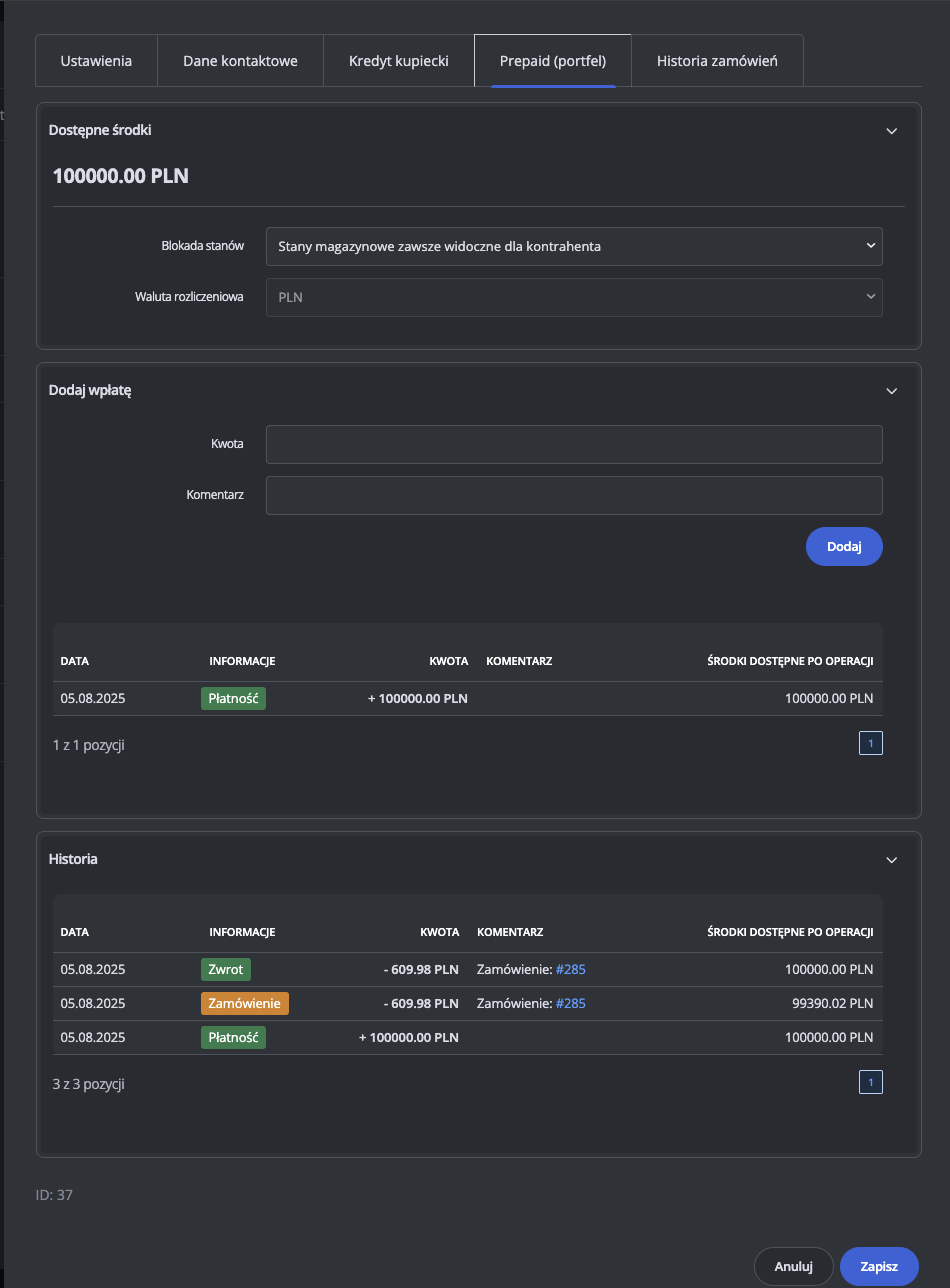The width and height of the screenshot is (950, 1288).
Task: Collapse the Historia section chevron
Action: tap(892, 860)
